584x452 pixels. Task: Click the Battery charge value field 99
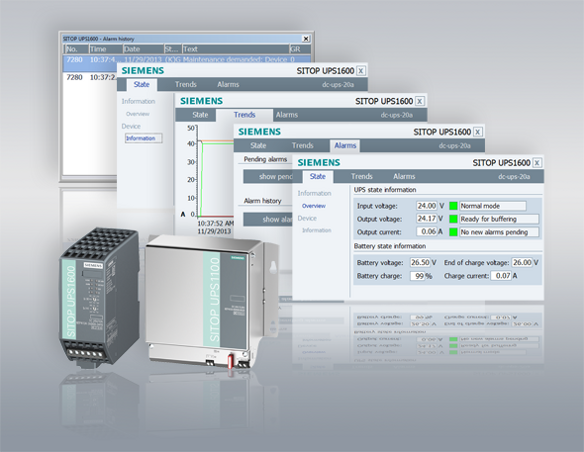point(418,276)
